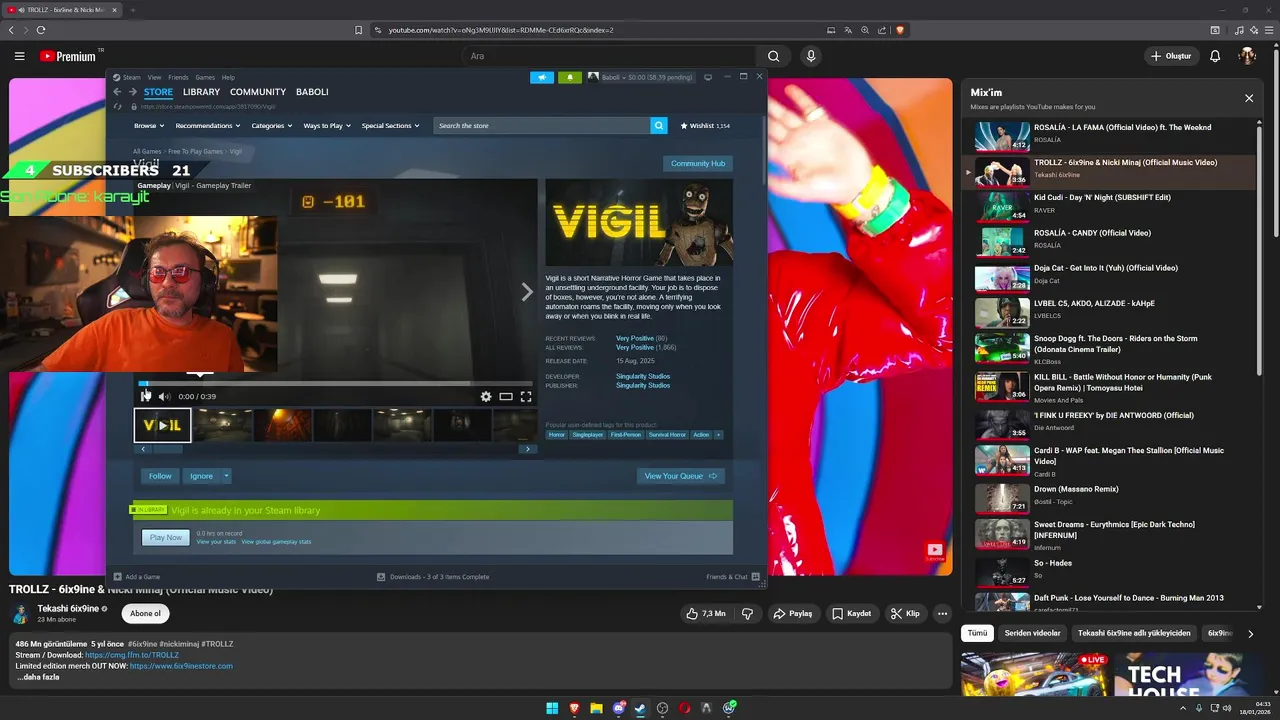Click the Brave shields icon in address bar

tap(900, 30)
